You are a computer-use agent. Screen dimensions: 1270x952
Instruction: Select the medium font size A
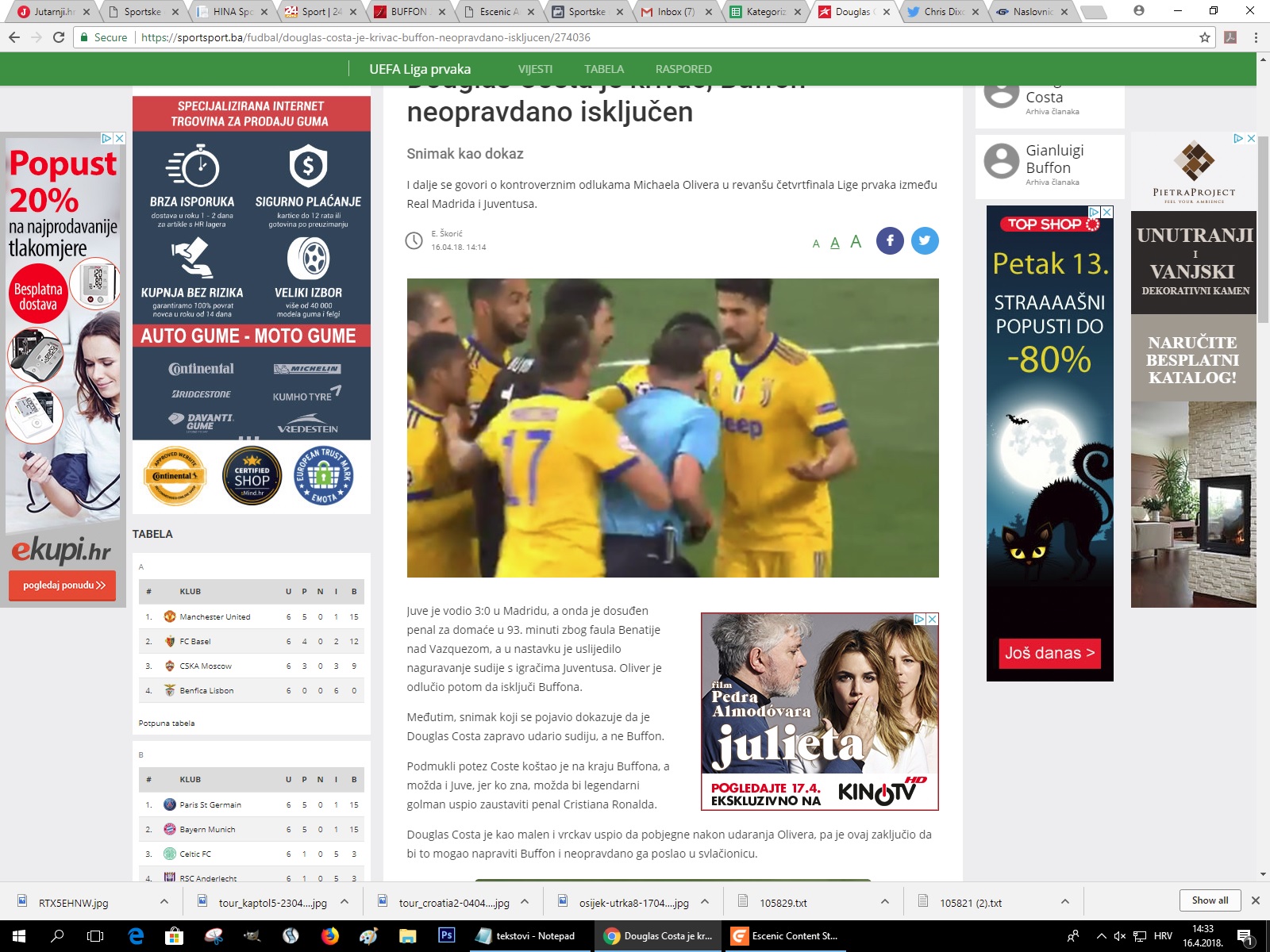(x=835, y=243)
